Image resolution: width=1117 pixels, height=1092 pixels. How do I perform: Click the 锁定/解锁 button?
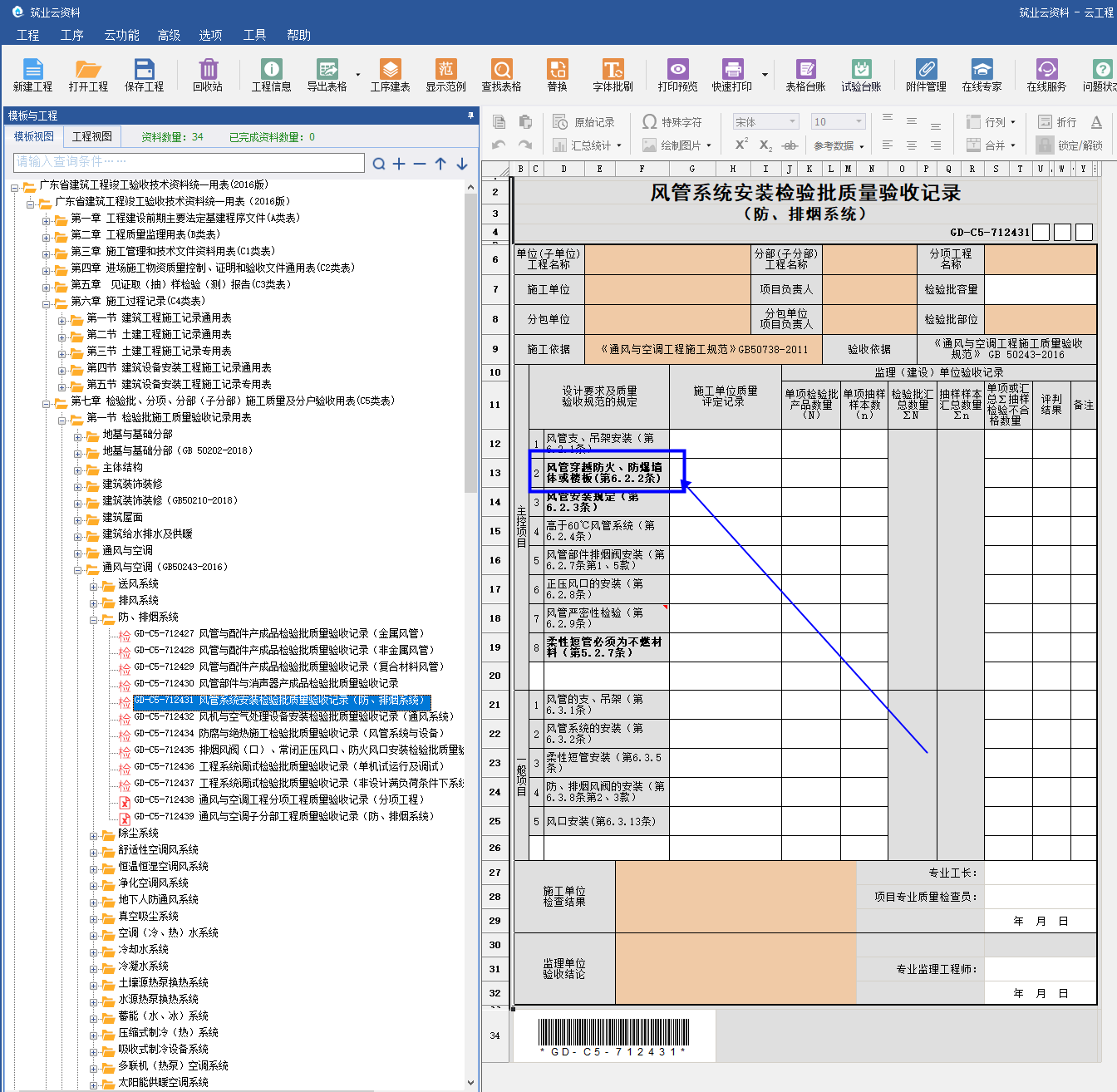tap(1070, 145)
